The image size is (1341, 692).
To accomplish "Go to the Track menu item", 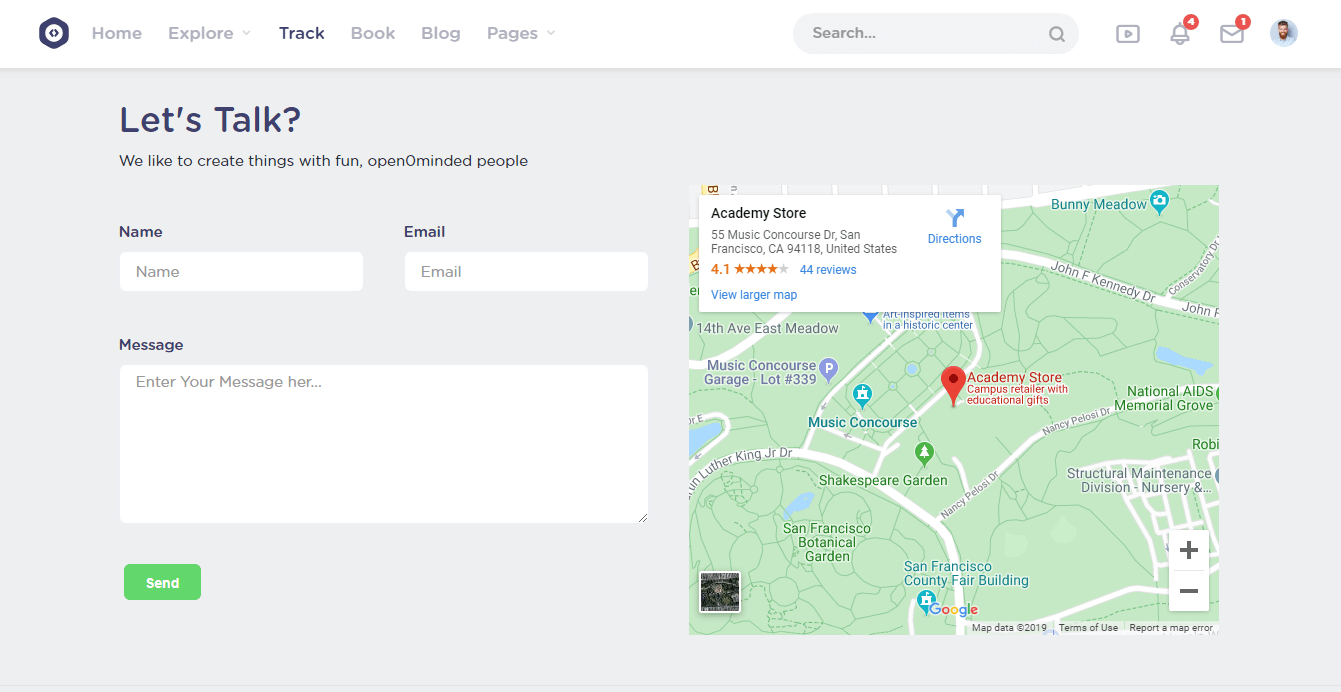I will point(301,33).
